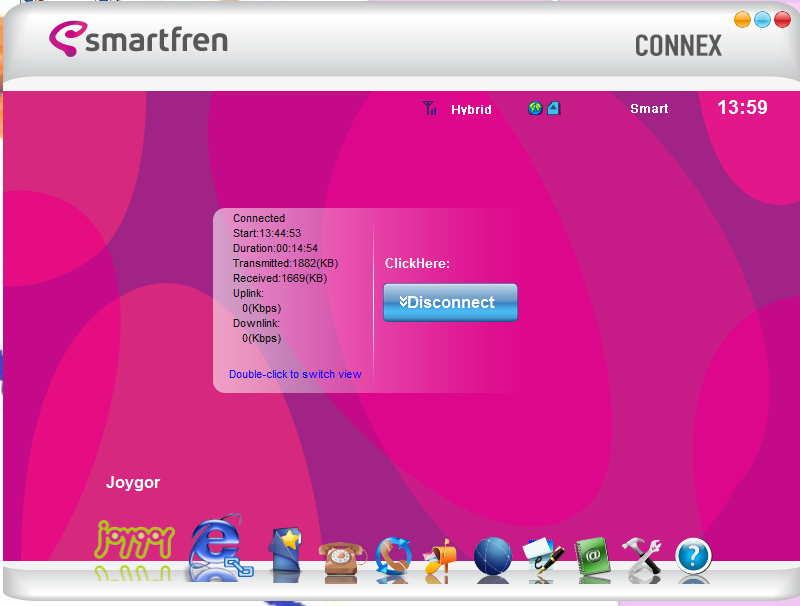Click the signal strength antenna icon
This screenshot has height=606, width=800.
point(430,108)
